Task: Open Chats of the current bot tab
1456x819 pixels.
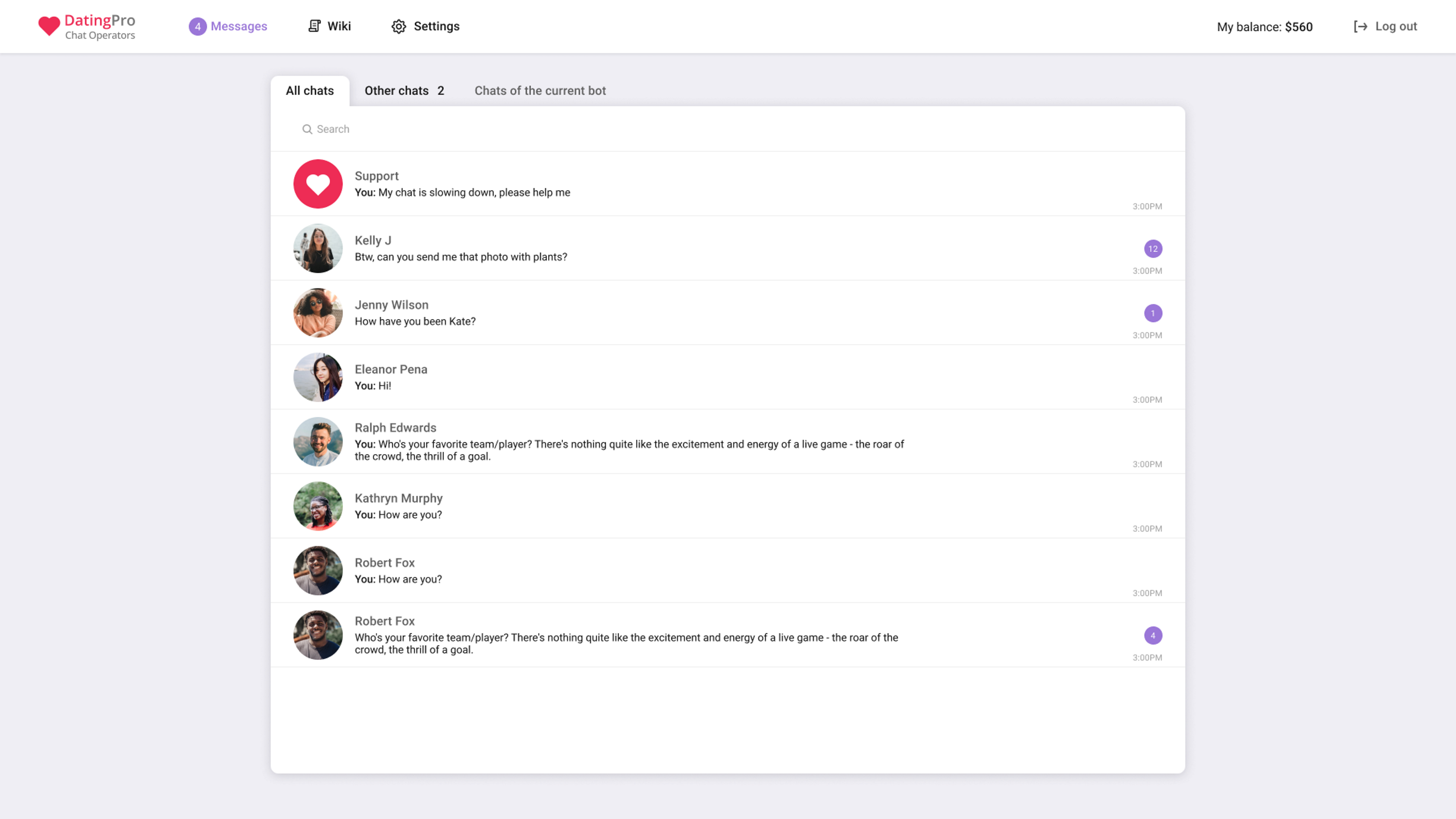Action: pyautogui.click(x=540, y=91)
